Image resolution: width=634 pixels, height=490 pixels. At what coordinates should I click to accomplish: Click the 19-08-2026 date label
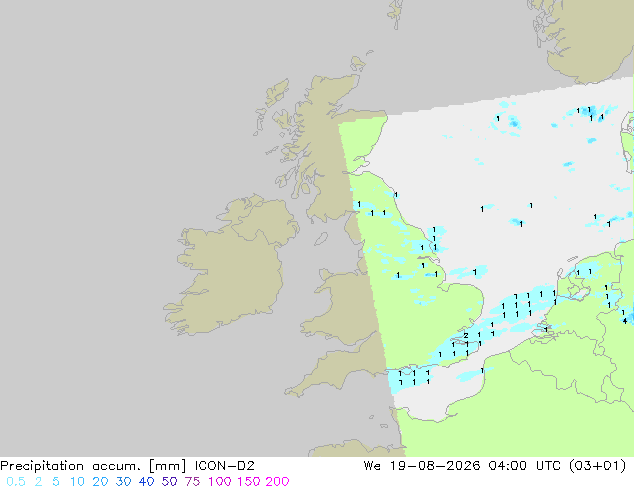coord(435,466)
